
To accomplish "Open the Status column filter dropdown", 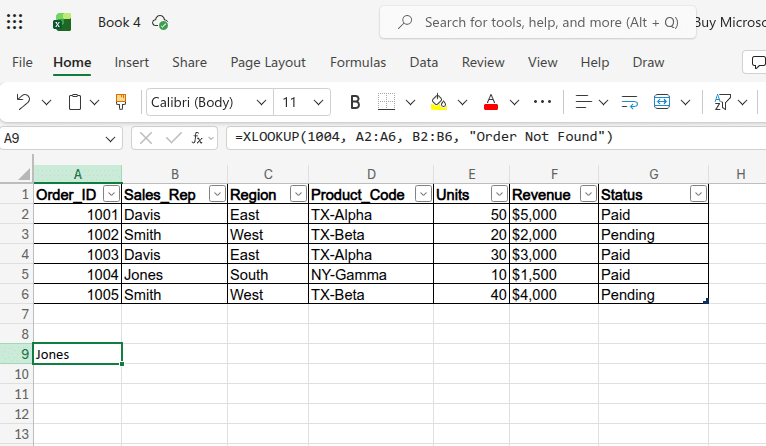I will 698,195.
